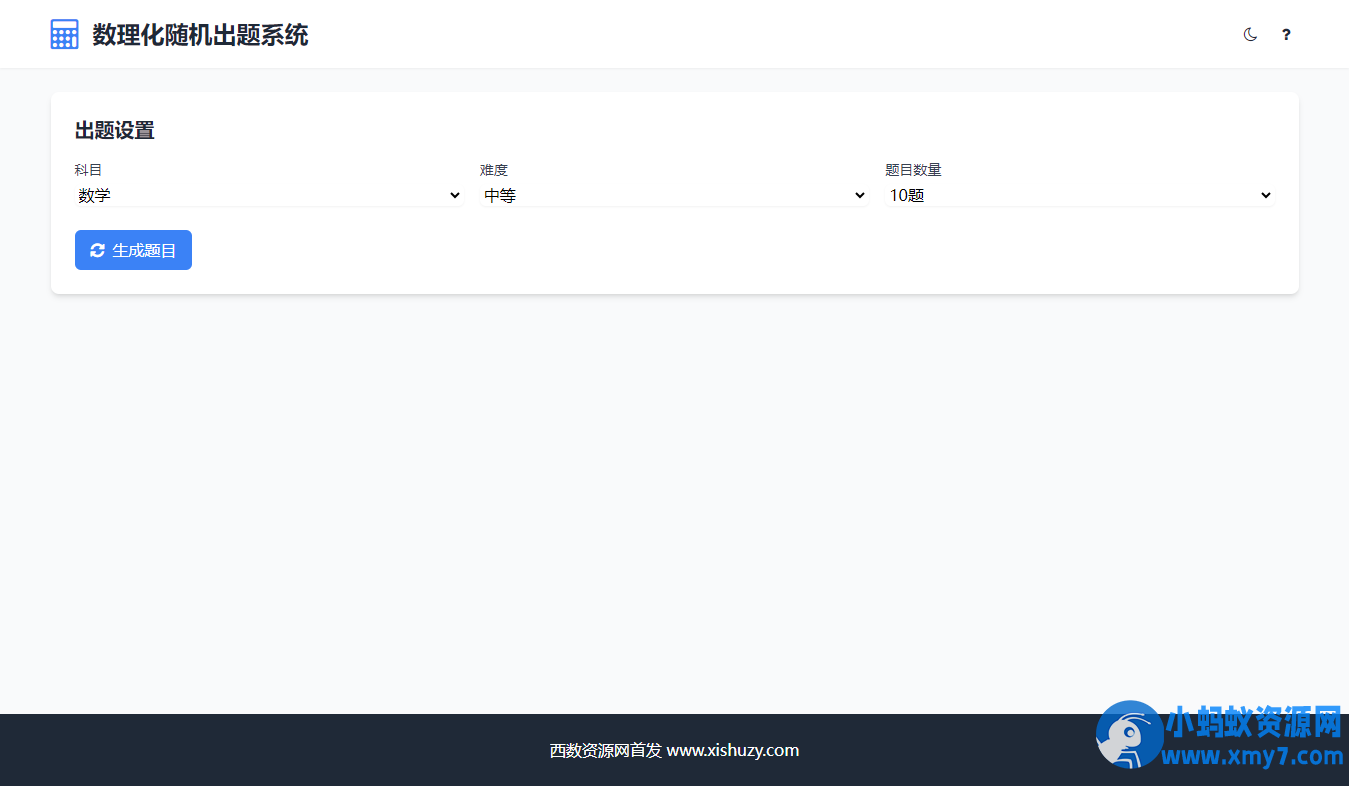The height and width of the screenshot is (786, 1349).
Task: Click the 数理化随机出题系统 title text
Action: point(199,35)
